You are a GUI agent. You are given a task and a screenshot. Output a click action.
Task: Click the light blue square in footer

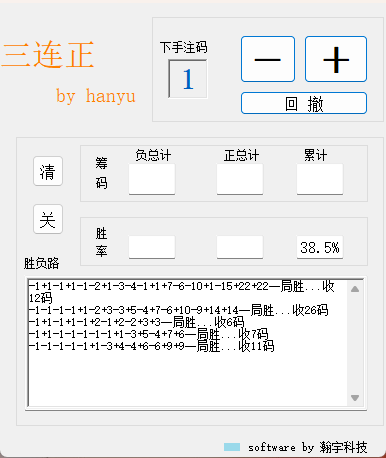[x=232, y=447]
